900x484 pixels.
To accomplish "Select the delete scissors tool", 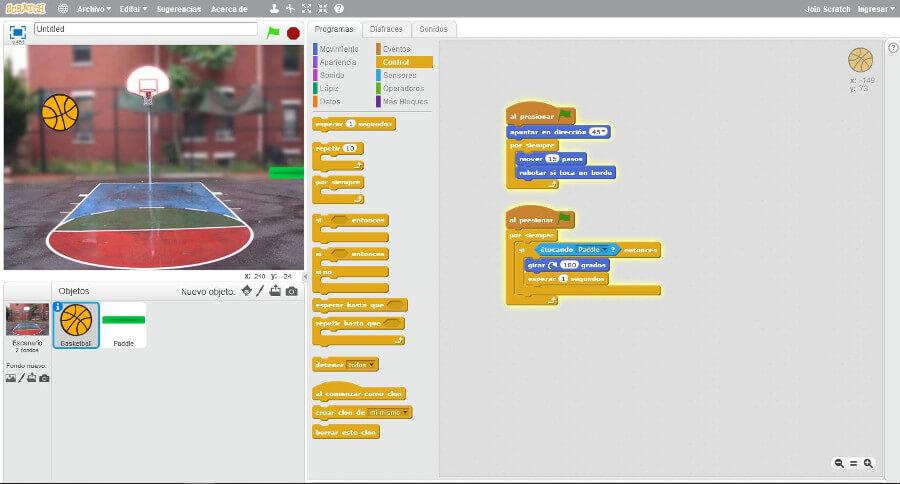I will pyautogui.click(x=290, y=9).
